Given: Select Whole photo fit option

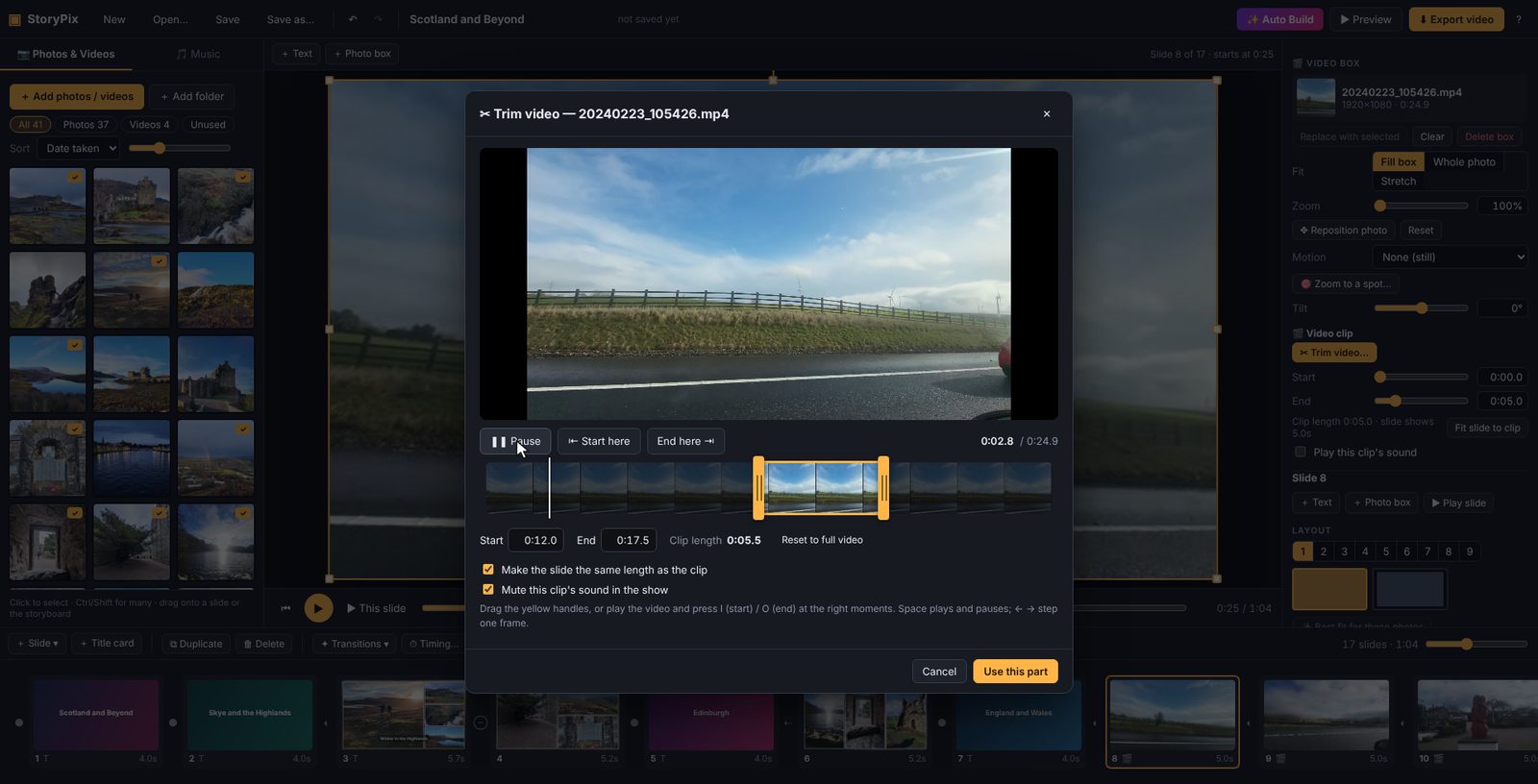Looking at the screenshot, I should click(x=1464, y=161).
